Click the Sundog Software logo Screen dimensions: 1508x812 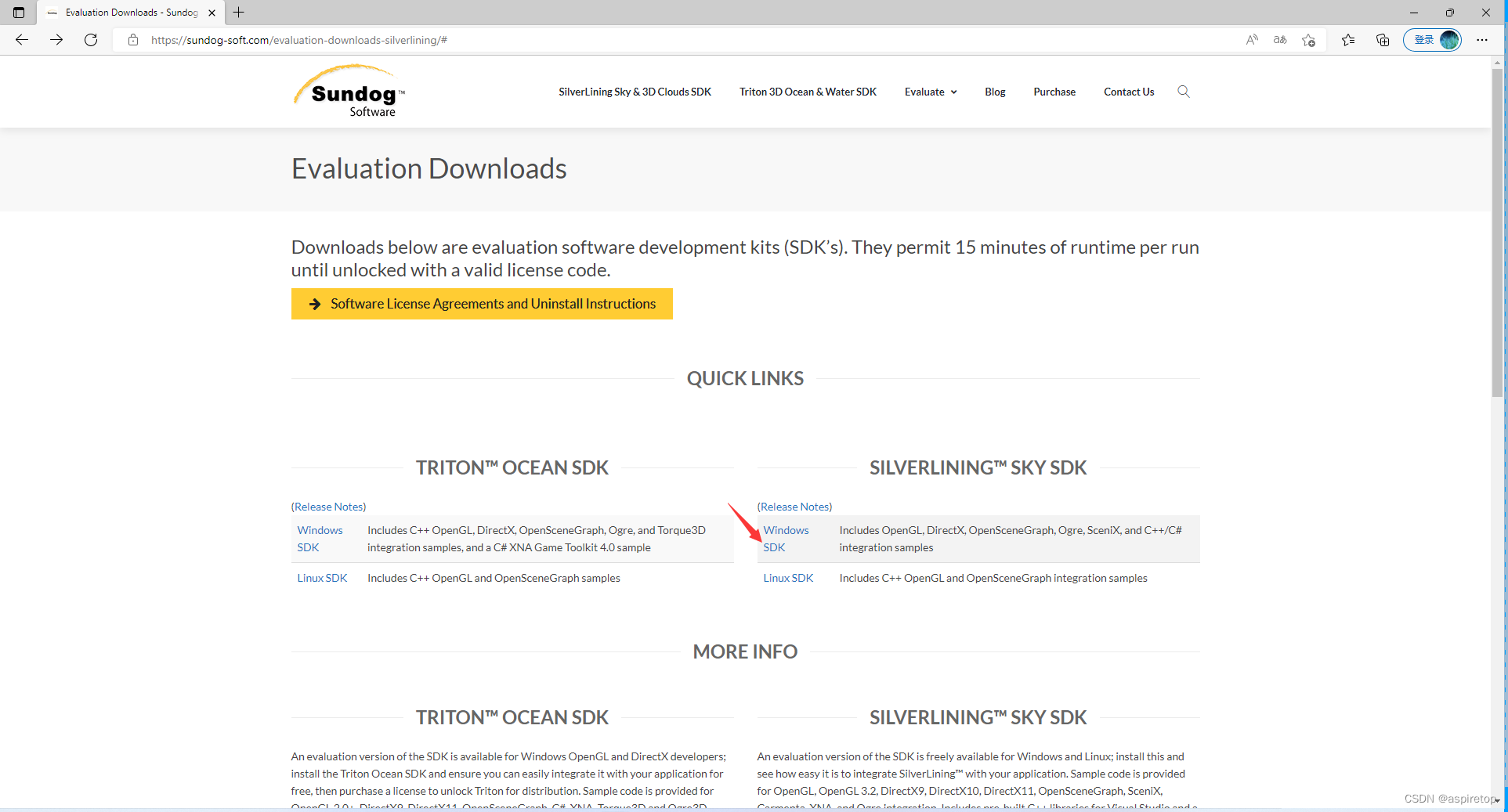(349, 92)
